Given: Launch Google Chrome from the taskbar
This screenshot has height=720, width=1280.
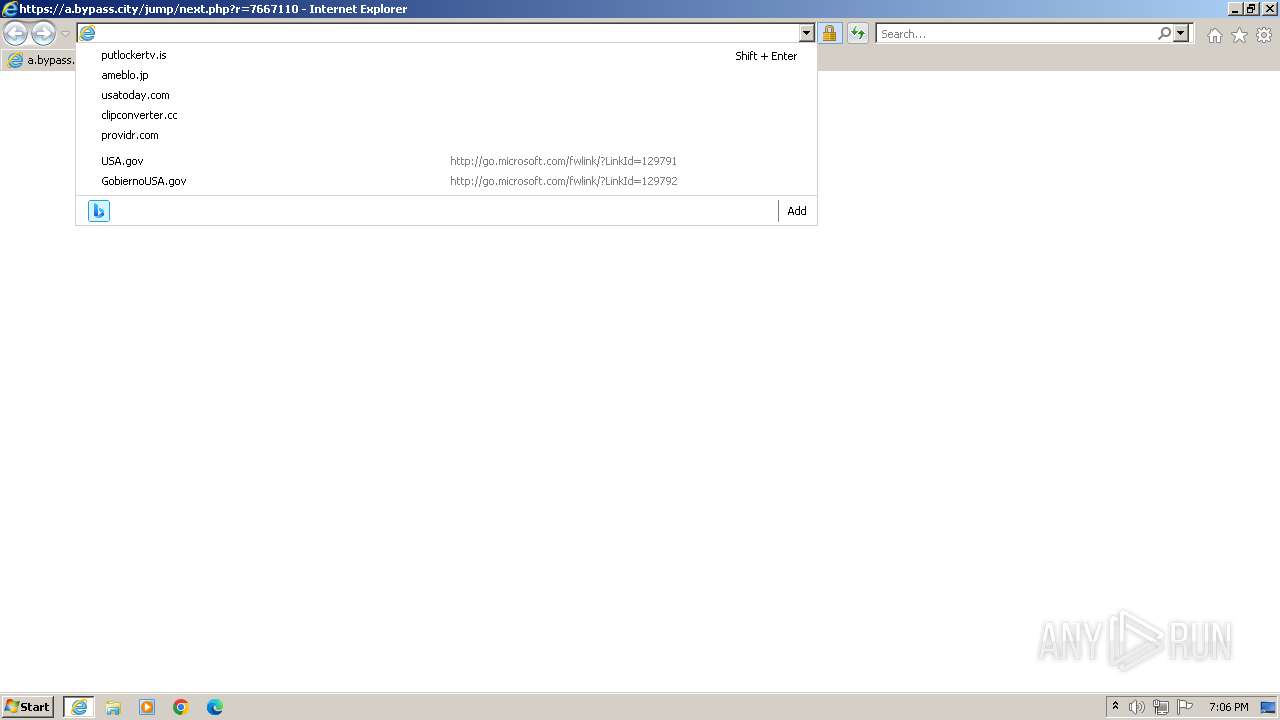Looking at the screenshot, I should (181, 707).
